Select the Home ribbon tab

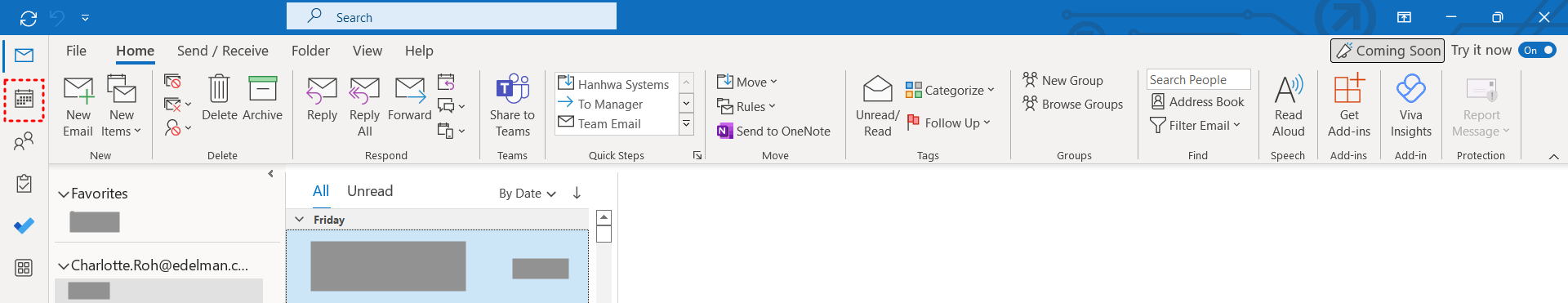tap(135, 51)
